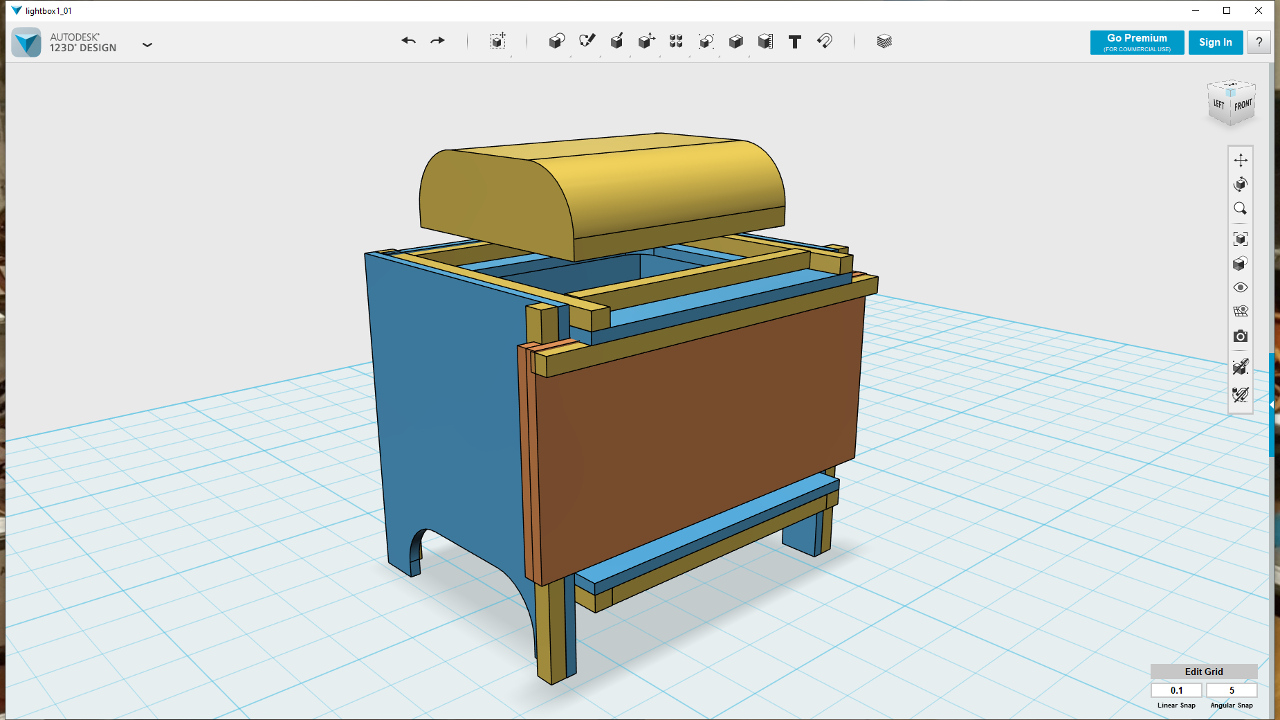Expand the side panel at right edge
Image resolution: width=1280 pixels, height=720 pixels.
click(1272, 404)
